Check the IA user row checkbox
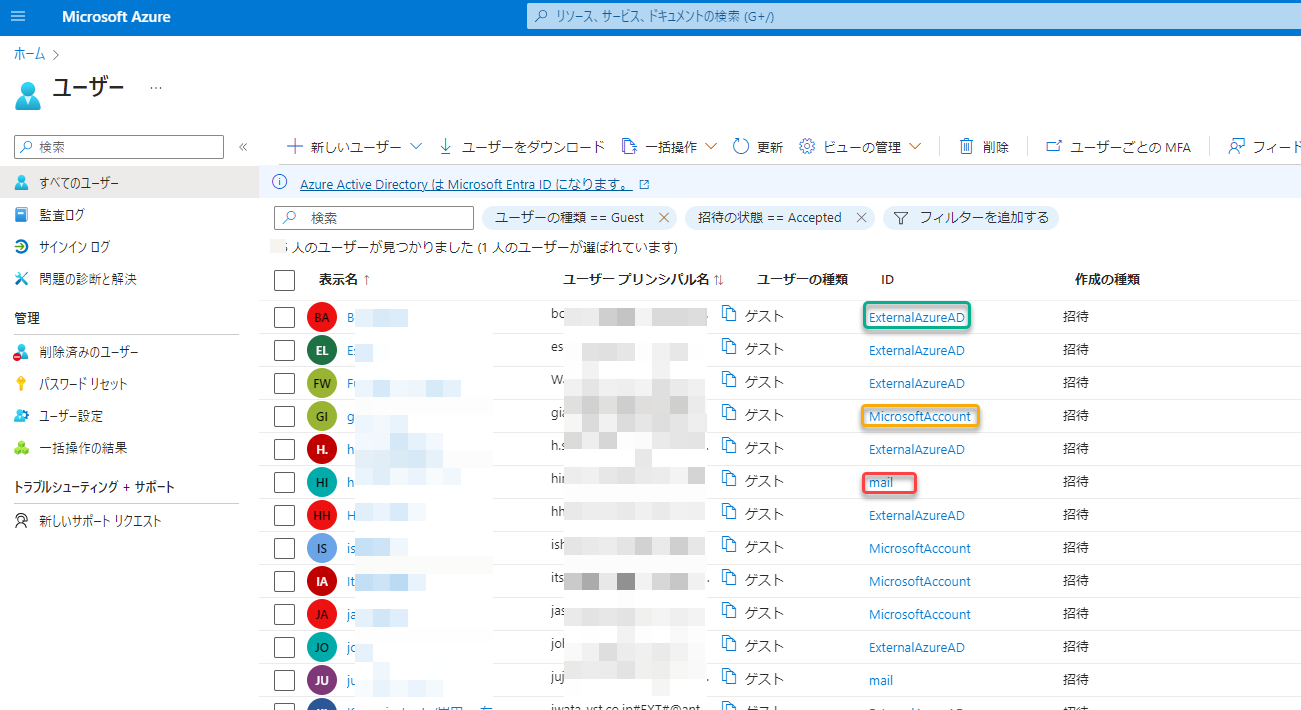 click(x=285, y=581)
